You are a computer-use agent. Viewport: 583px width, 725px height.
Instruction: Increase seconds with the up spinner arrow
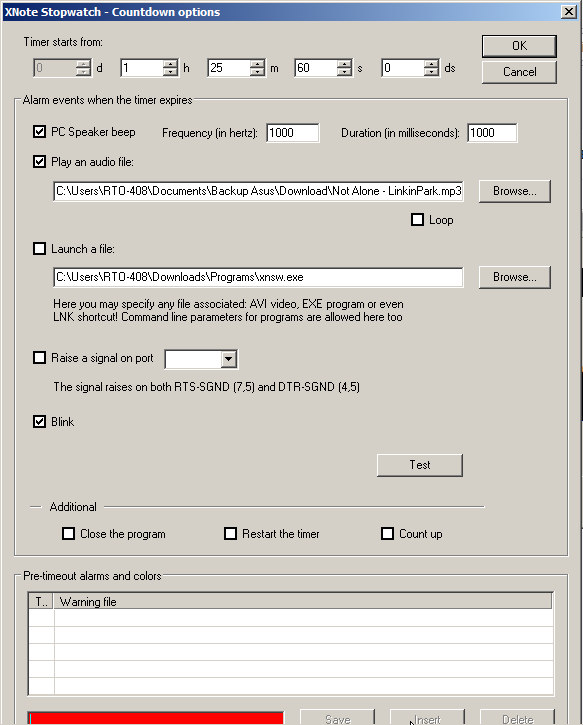(344, 64)
